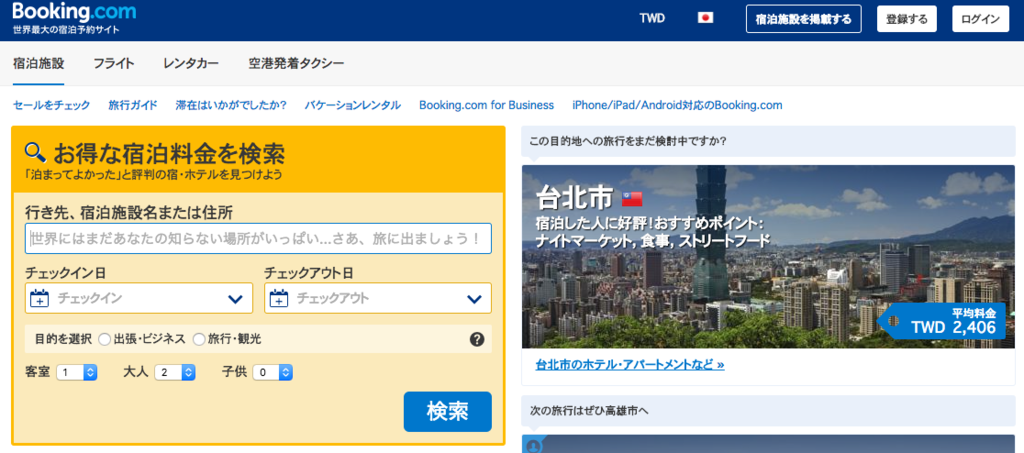
Task: Open the TWD currency selector
Action: click(x=652, y=18)
